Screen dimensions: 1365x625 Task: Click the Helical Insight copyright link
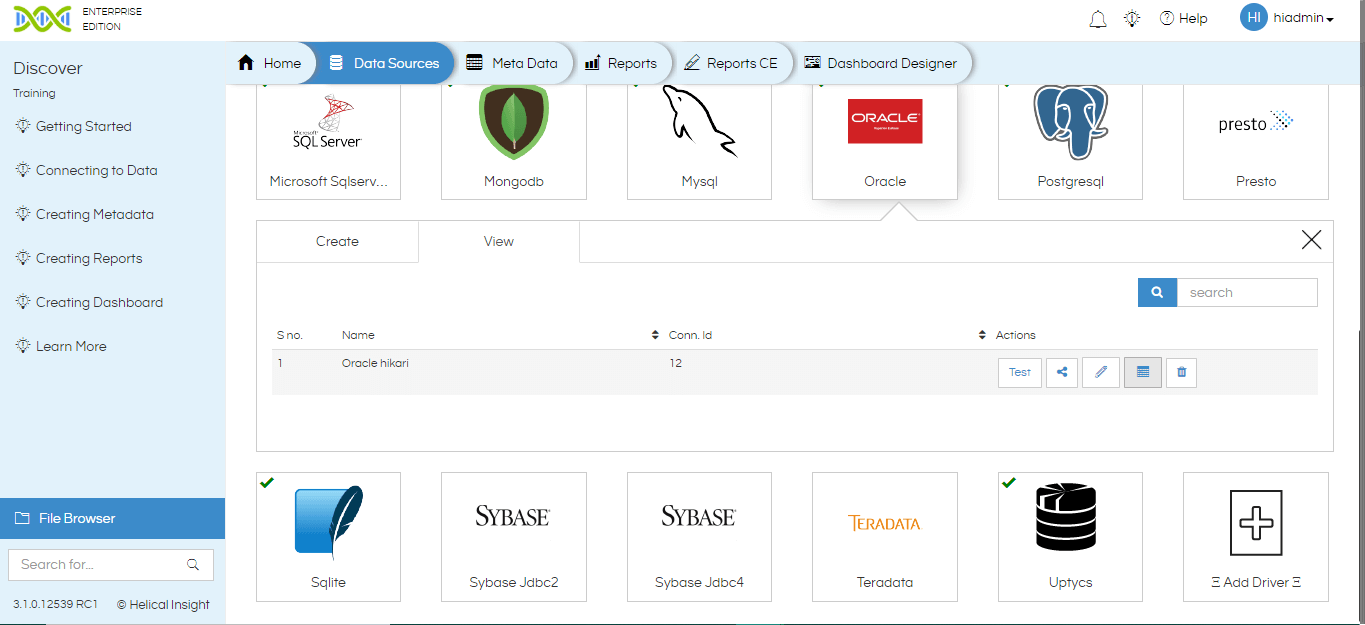(164, 604)
